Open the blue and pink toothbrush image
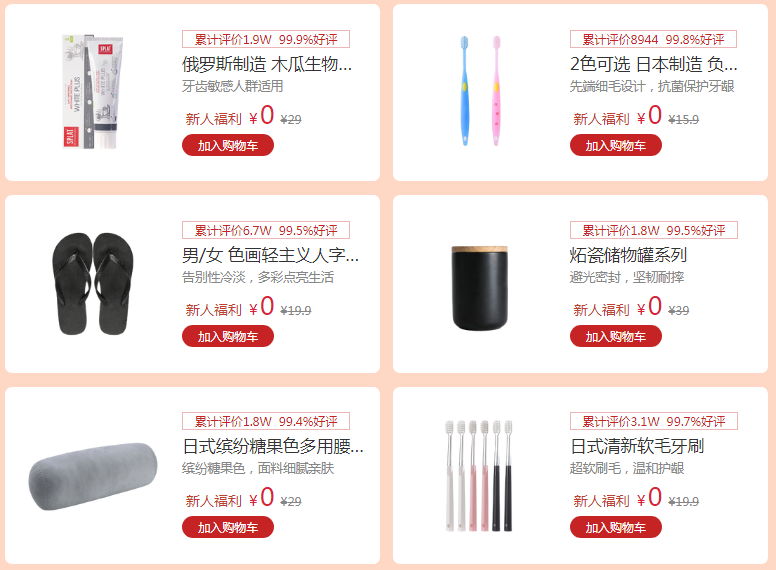Image resolution: width=776 pixels, height=570 pixels. click(481, 91)
